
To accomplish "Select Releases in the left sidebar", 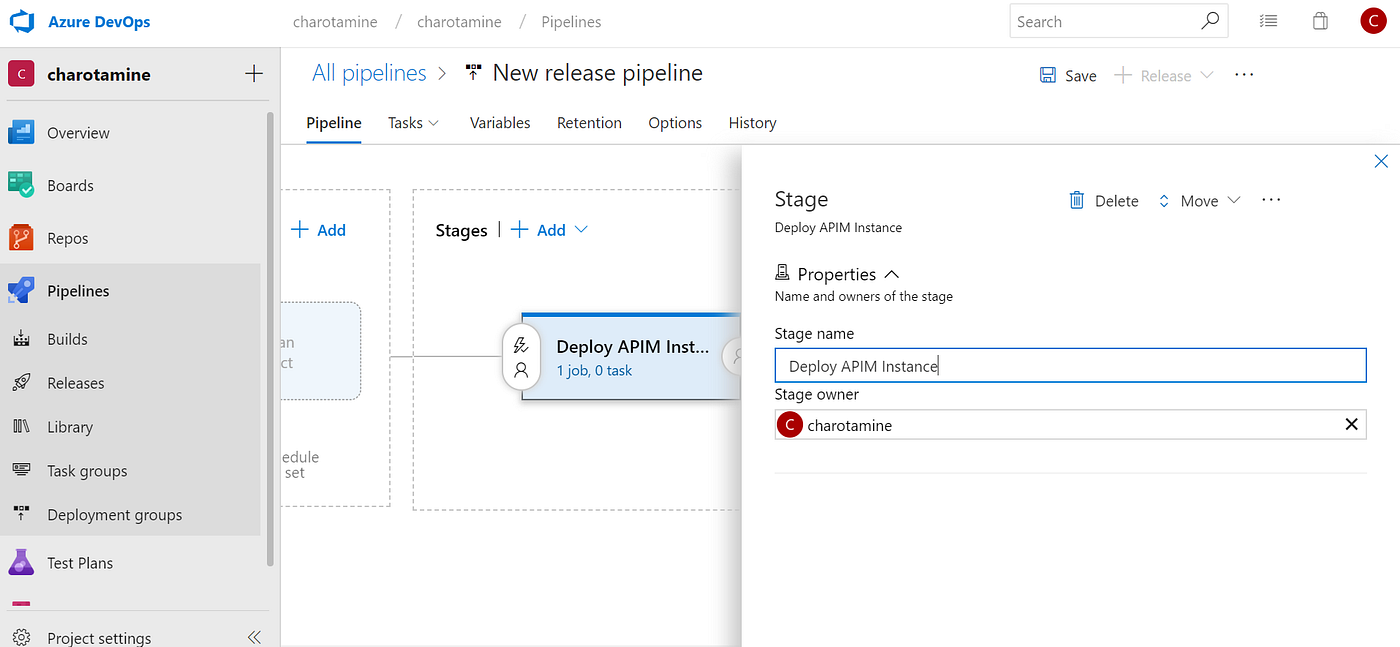I will pos(77,382).
